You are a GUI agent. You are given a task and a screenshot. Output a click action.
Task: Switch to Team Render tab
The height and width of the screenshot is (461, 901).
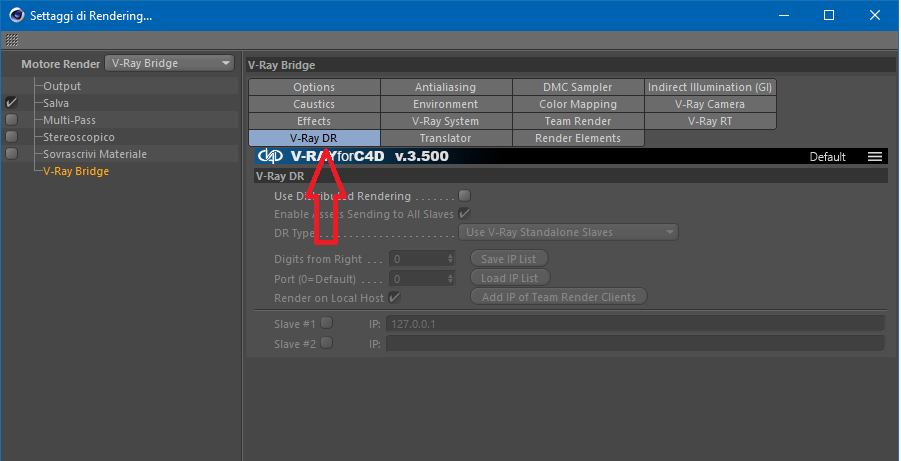578,121
